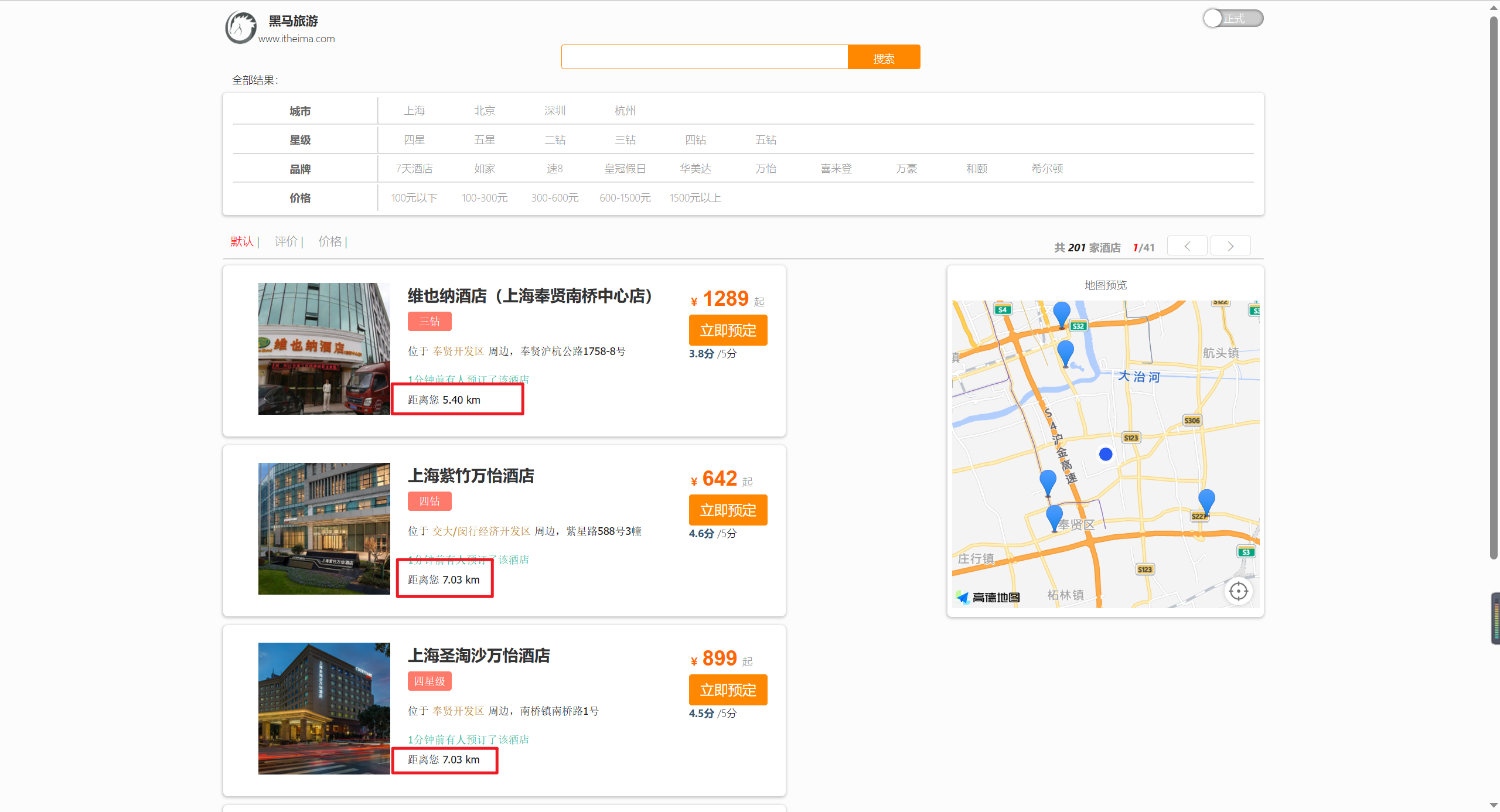Viewport: 1500px width, 812px height.
Task: Choose price range 100元以下
Action: tap(414, 197)
